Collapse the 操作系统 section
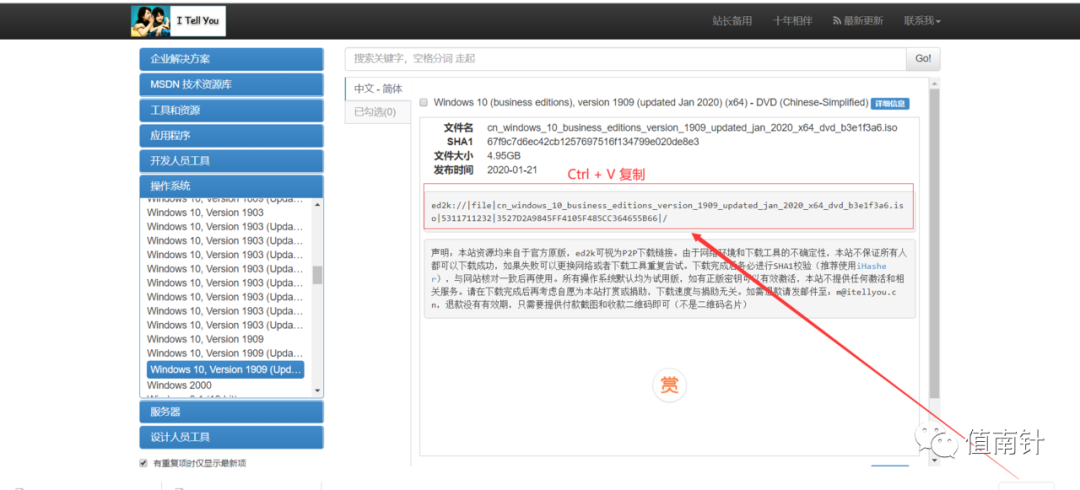Screen dimensions: 1080x490 click(x=231, y=186)
